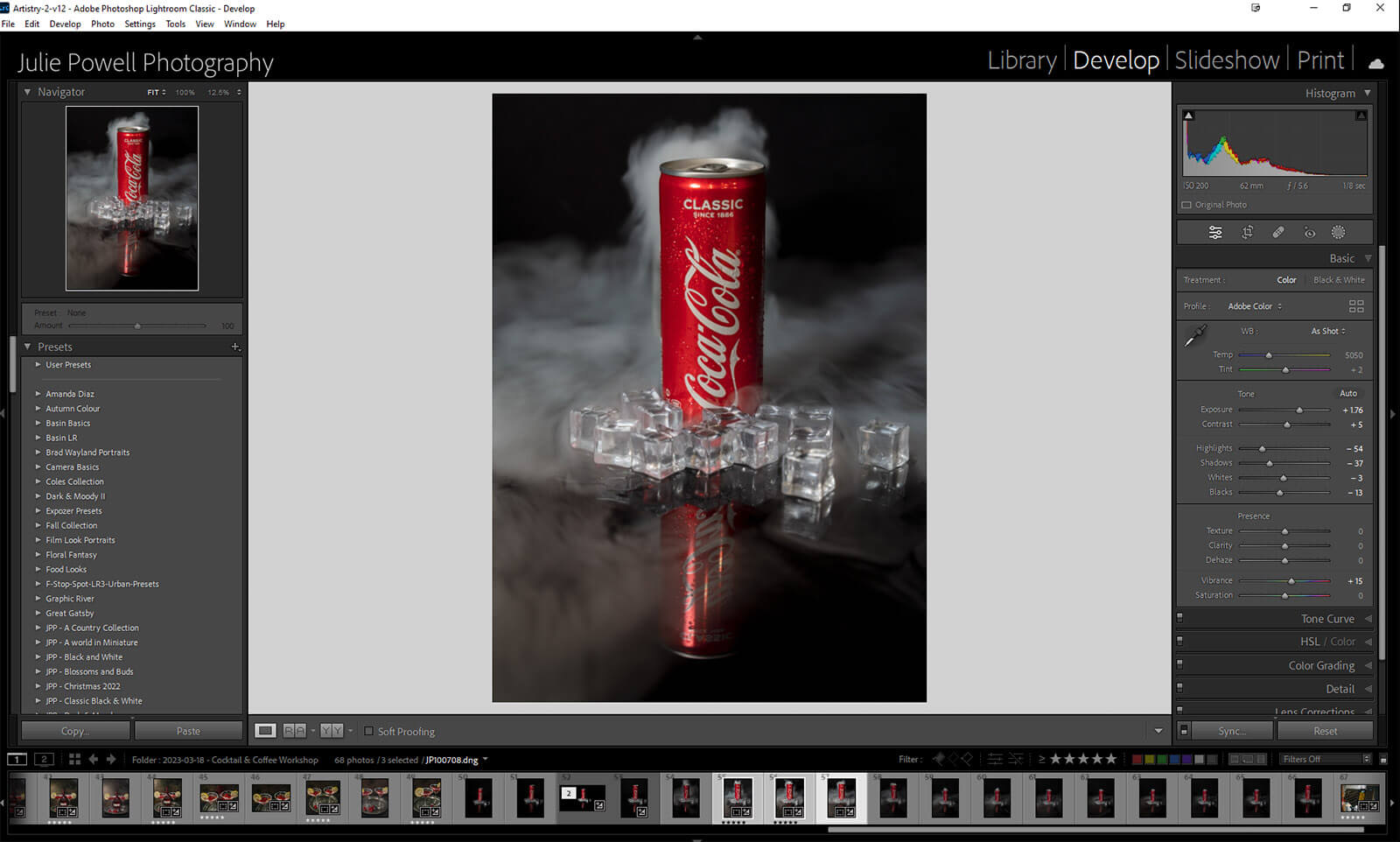This screenshot has width=1400, height=842.
Task: Click the Copy... settings button
Action: click(x=75, y=731)
